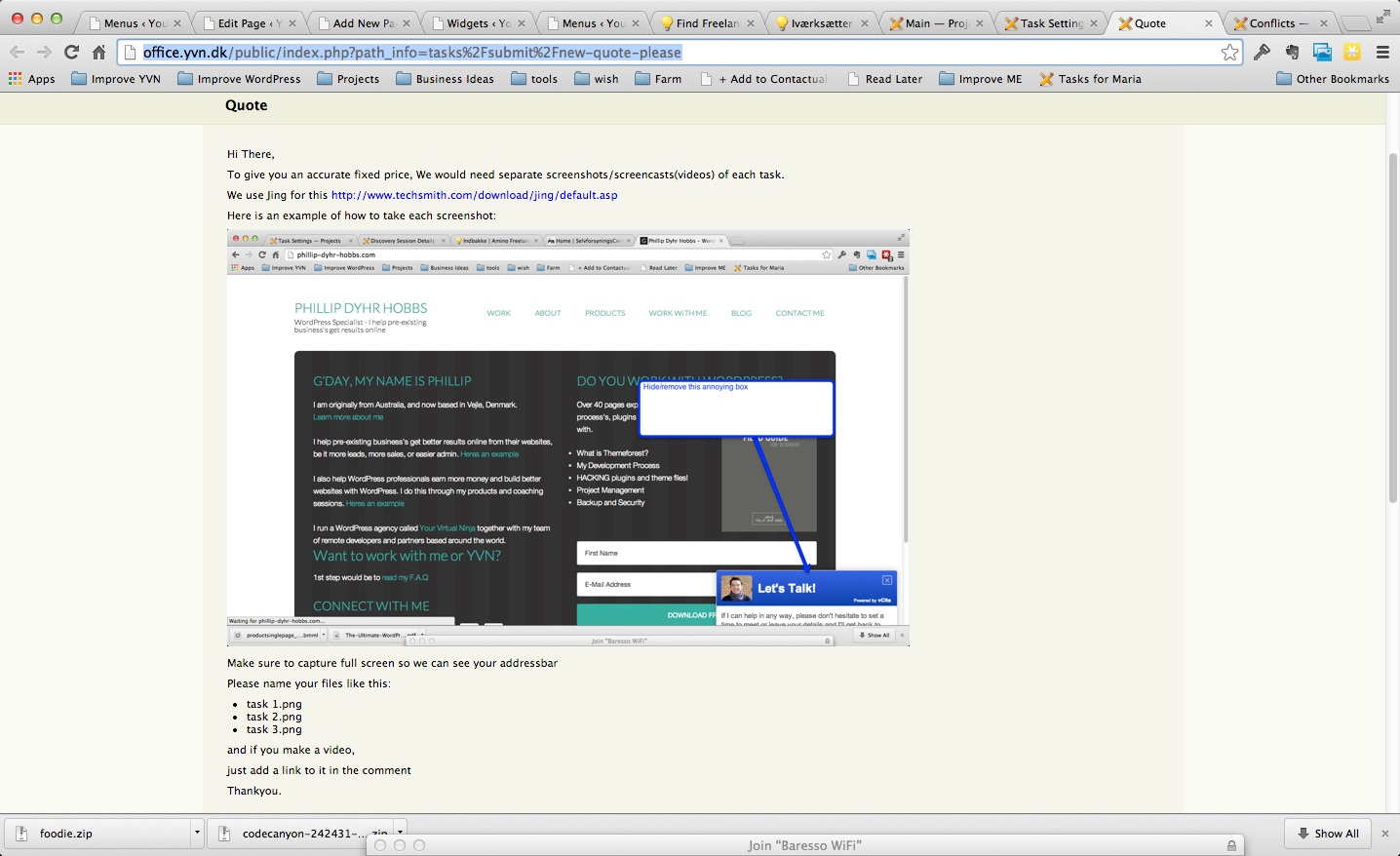Image resolution: width=1400 pixels, height=856 pixels.
Task: Open the Projects bookmarks folder
Action: 348,79
